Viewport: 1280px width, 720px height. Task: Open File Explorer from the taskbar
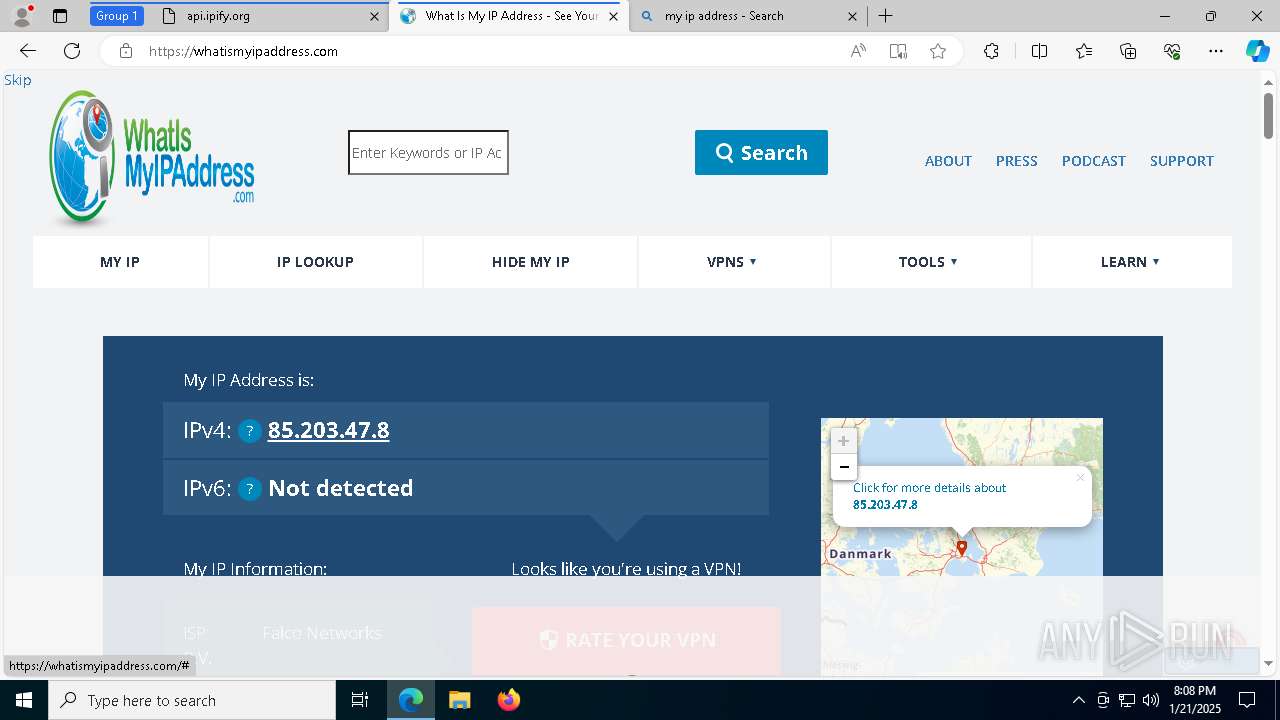click(459, 700)
